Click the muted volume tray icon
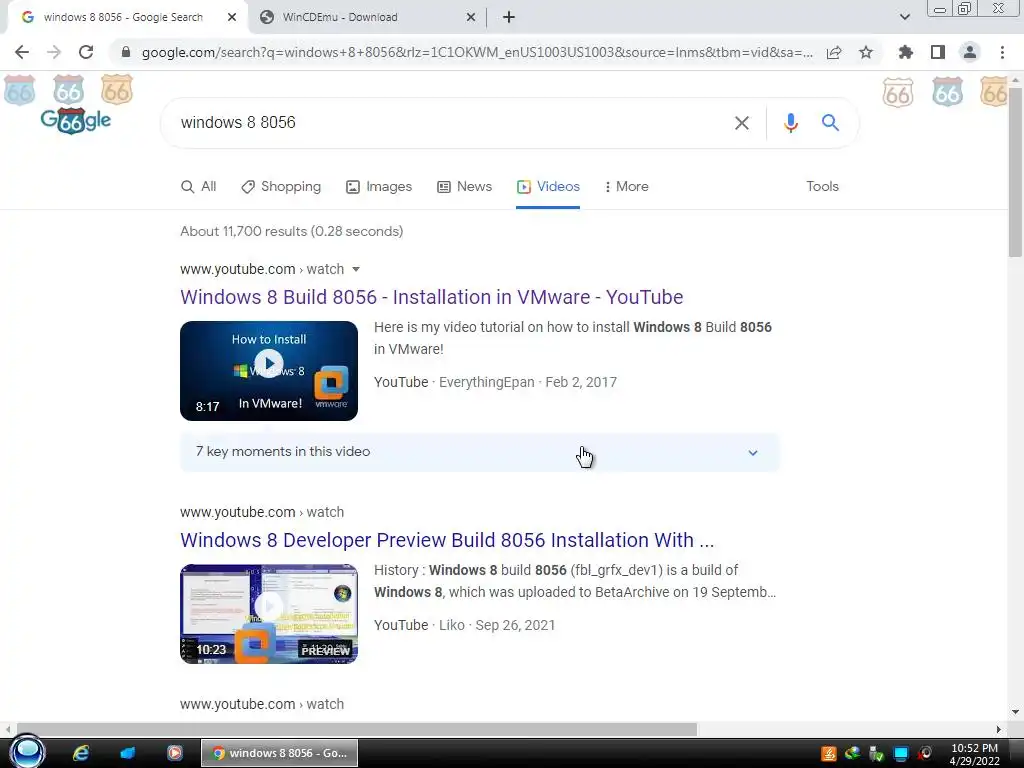Screen dimensions: 1024x768 924,754
